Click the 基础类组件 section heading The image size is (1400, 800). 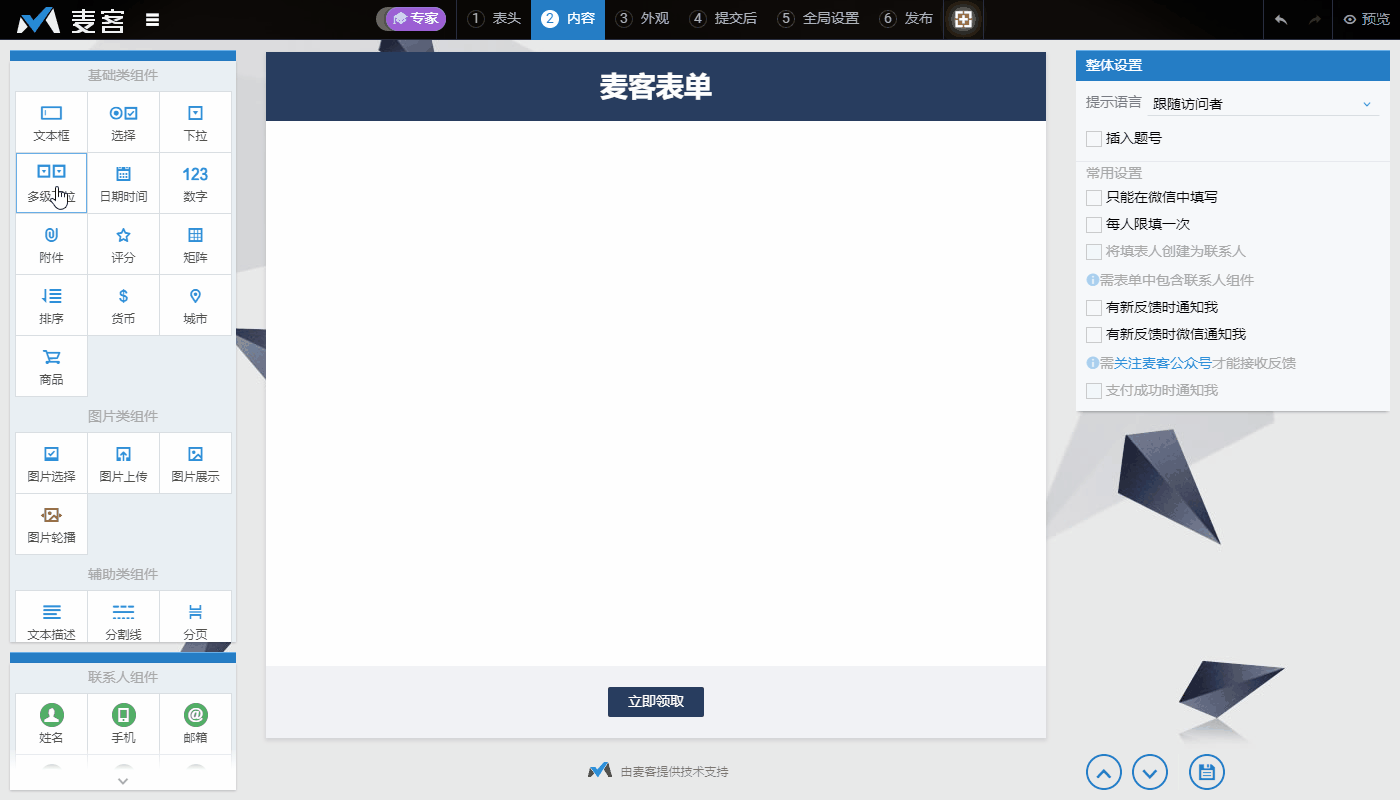click(123, 75)
